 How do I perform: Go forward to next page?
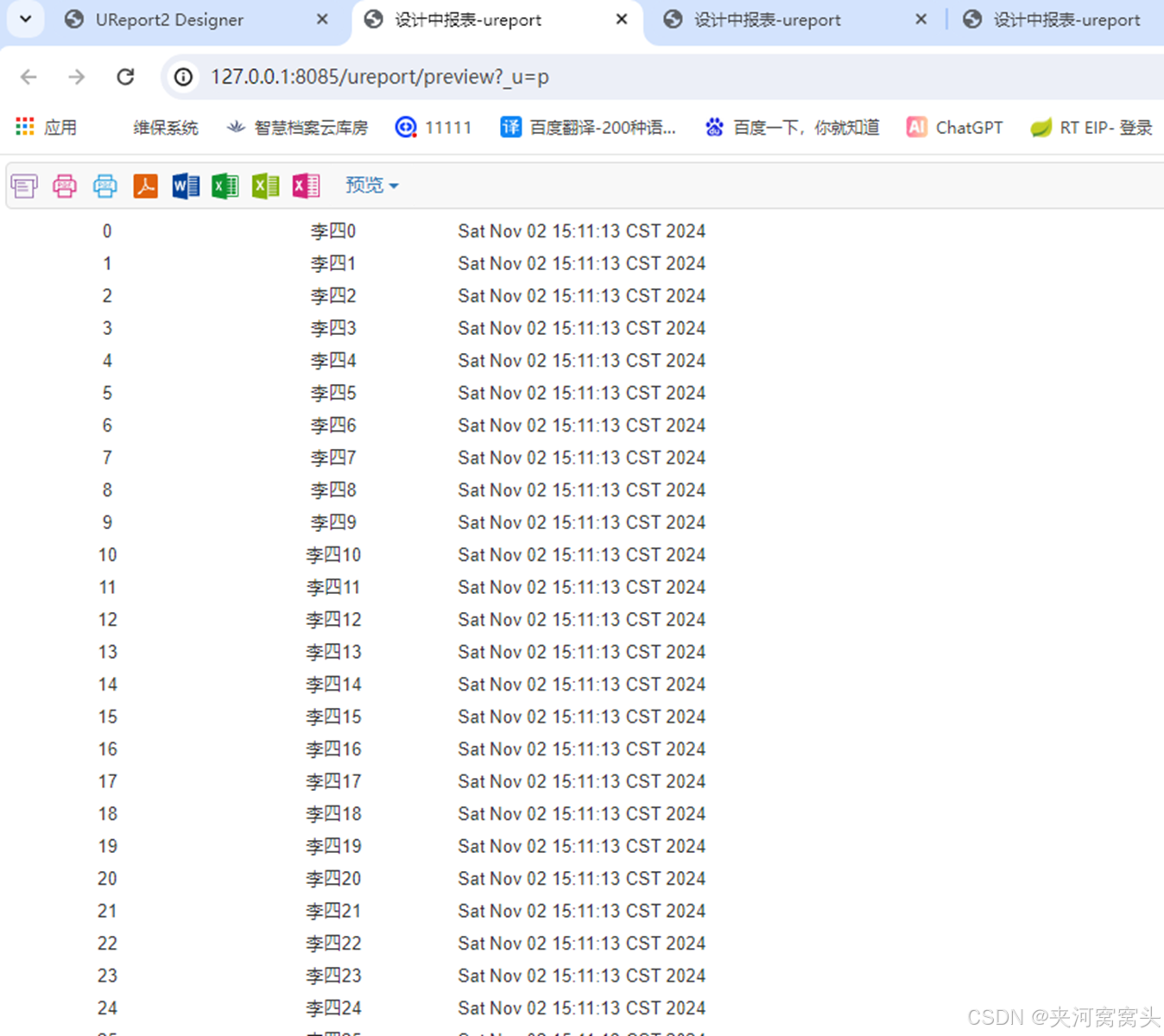pyautogui.click(x=77, y=77)
